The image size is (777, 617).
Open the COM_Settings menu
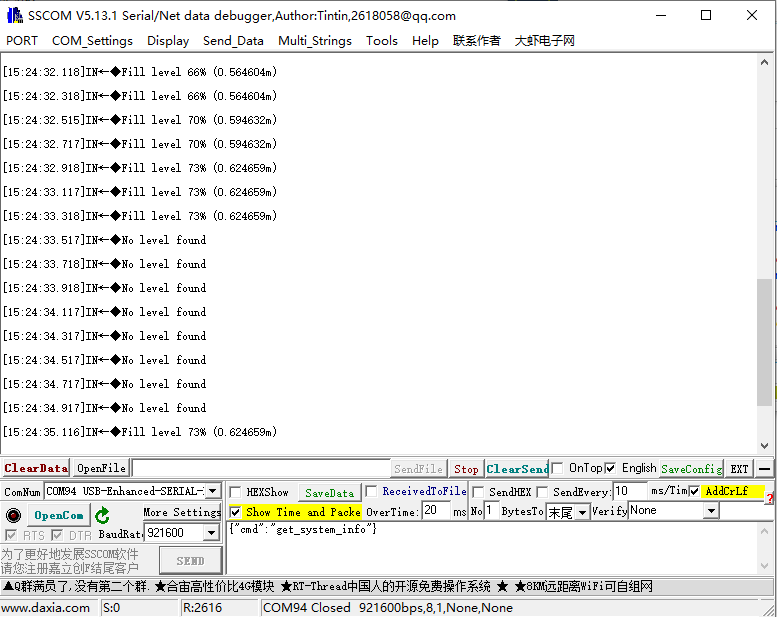point(92,41)
